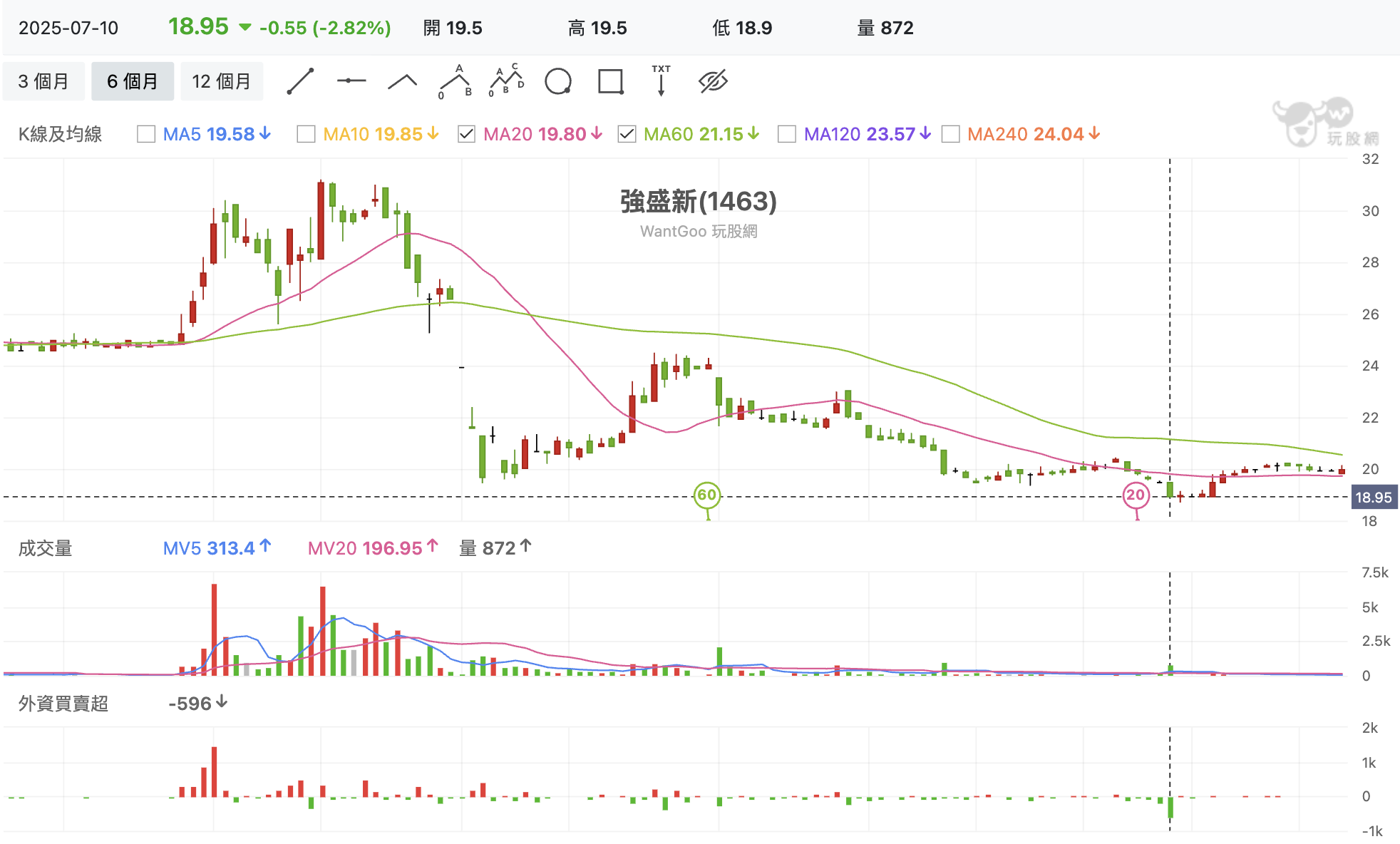Click the 外資買賣超 -596 value
This screenshot has width=1400, height=844.
(x=191, y=703)
